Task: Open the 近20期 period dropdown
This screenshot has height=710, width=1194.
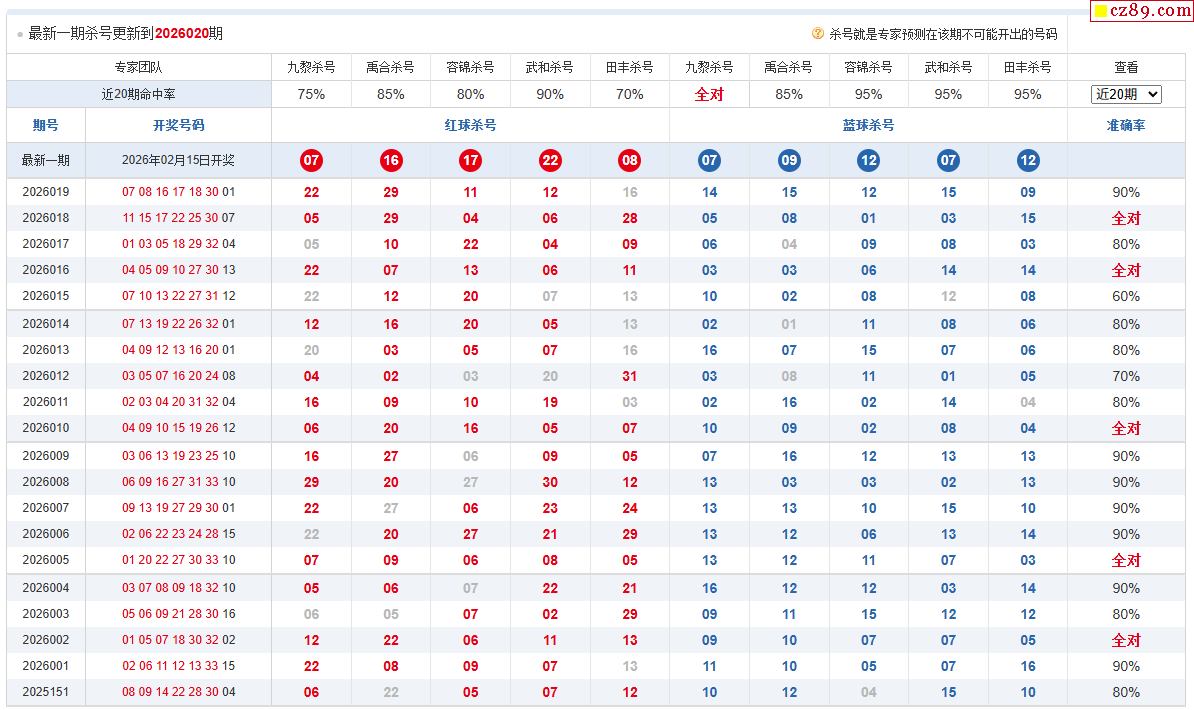Action: (1126, 94)
